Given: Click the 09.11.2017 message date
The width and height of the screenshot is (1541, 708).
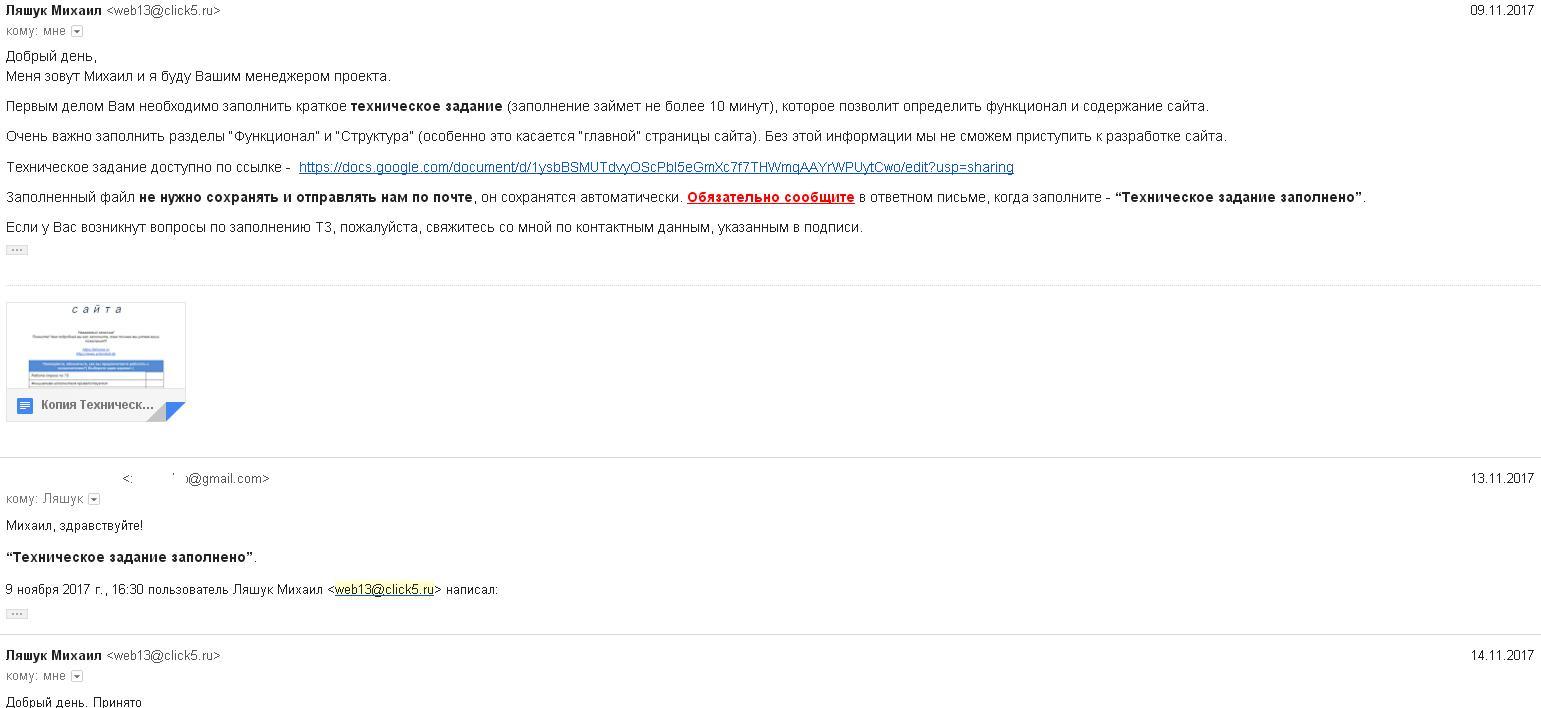Looking at the screenshot, I should coord(1501,10).
